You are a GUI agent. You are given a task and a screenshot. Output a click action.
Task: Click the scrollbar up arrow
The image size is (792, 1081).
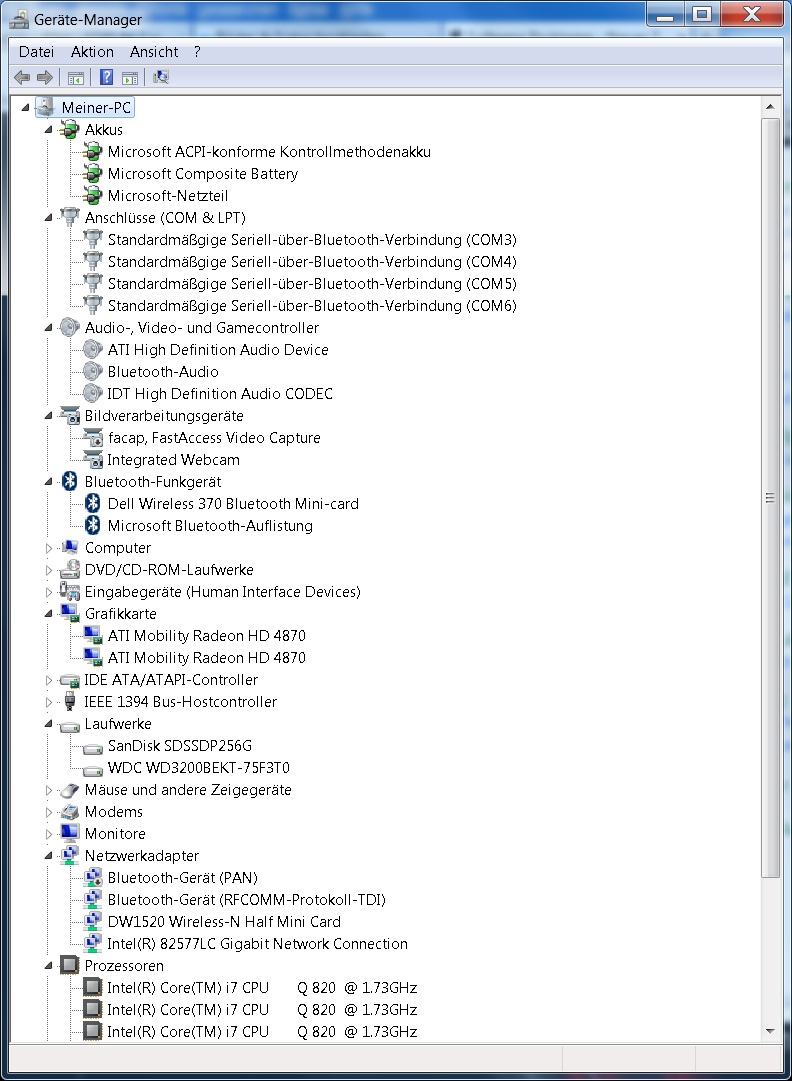coord(770,107)
